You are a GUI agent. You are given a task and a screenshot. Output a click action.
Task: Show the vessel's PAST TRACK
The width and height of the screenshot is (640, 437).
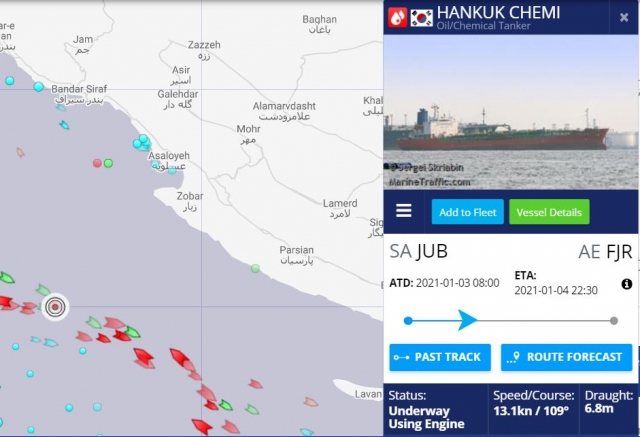click(440, 357)
